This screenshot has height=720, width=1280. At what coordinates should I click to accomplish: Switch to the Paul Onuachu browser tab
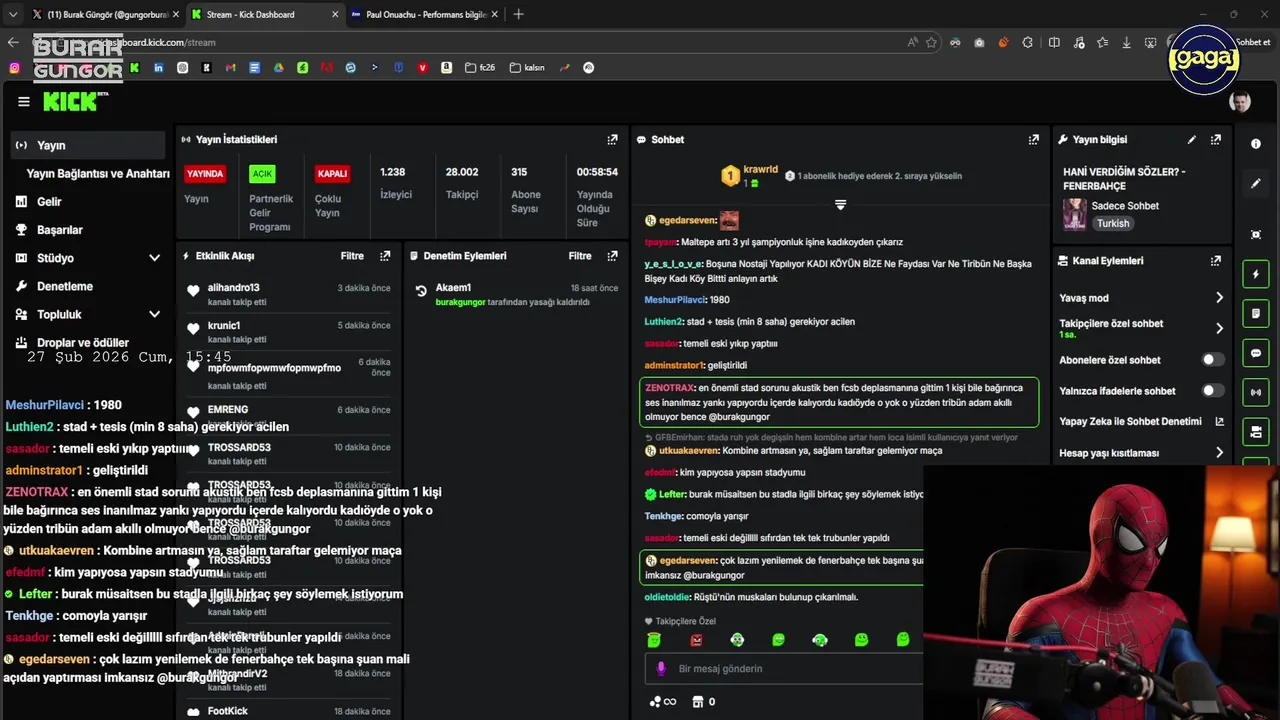(x=424, y=14)
